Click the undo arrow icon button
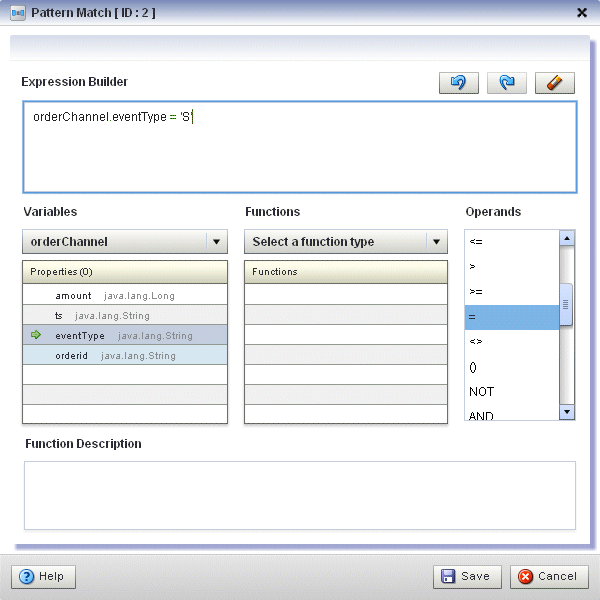 click(458, 84)
